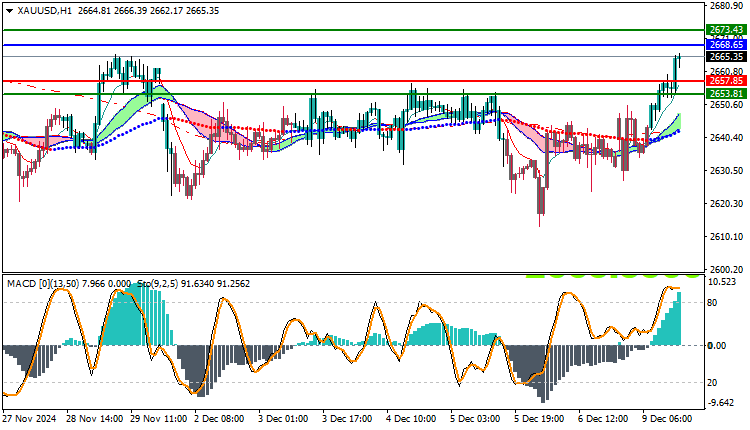Click the 2600.20 price axis value

[x=727, y=270]
